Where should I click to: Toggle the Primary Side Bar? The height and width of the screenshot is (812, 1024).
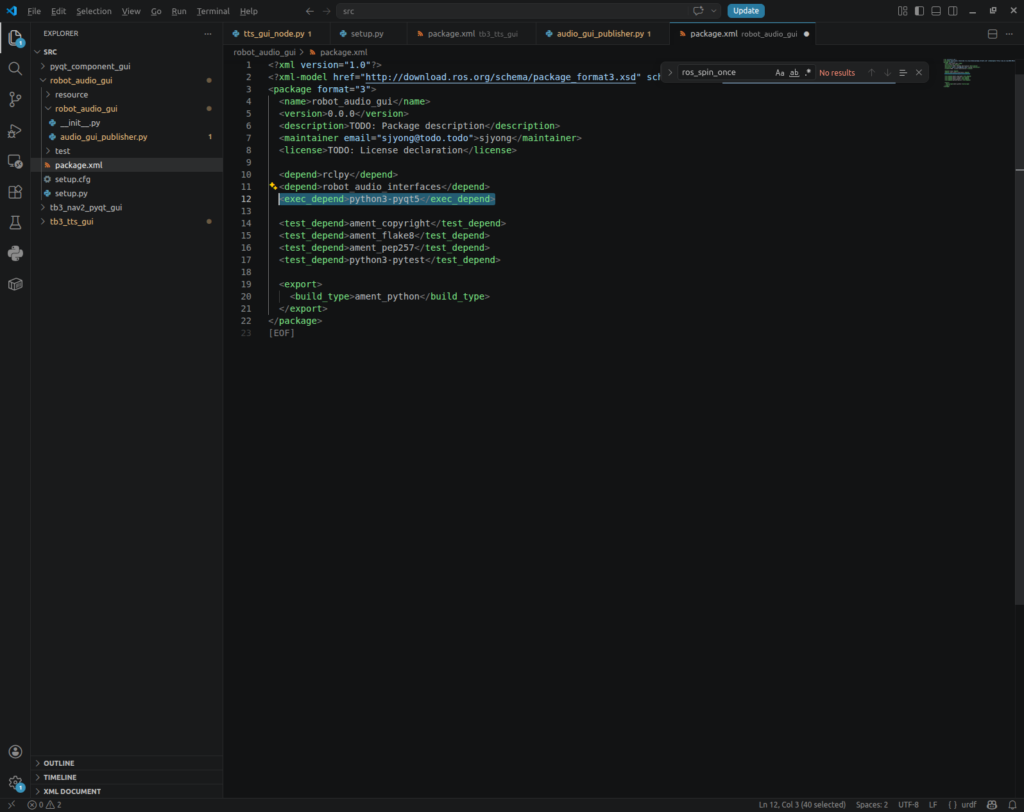(x=919, y=11)
